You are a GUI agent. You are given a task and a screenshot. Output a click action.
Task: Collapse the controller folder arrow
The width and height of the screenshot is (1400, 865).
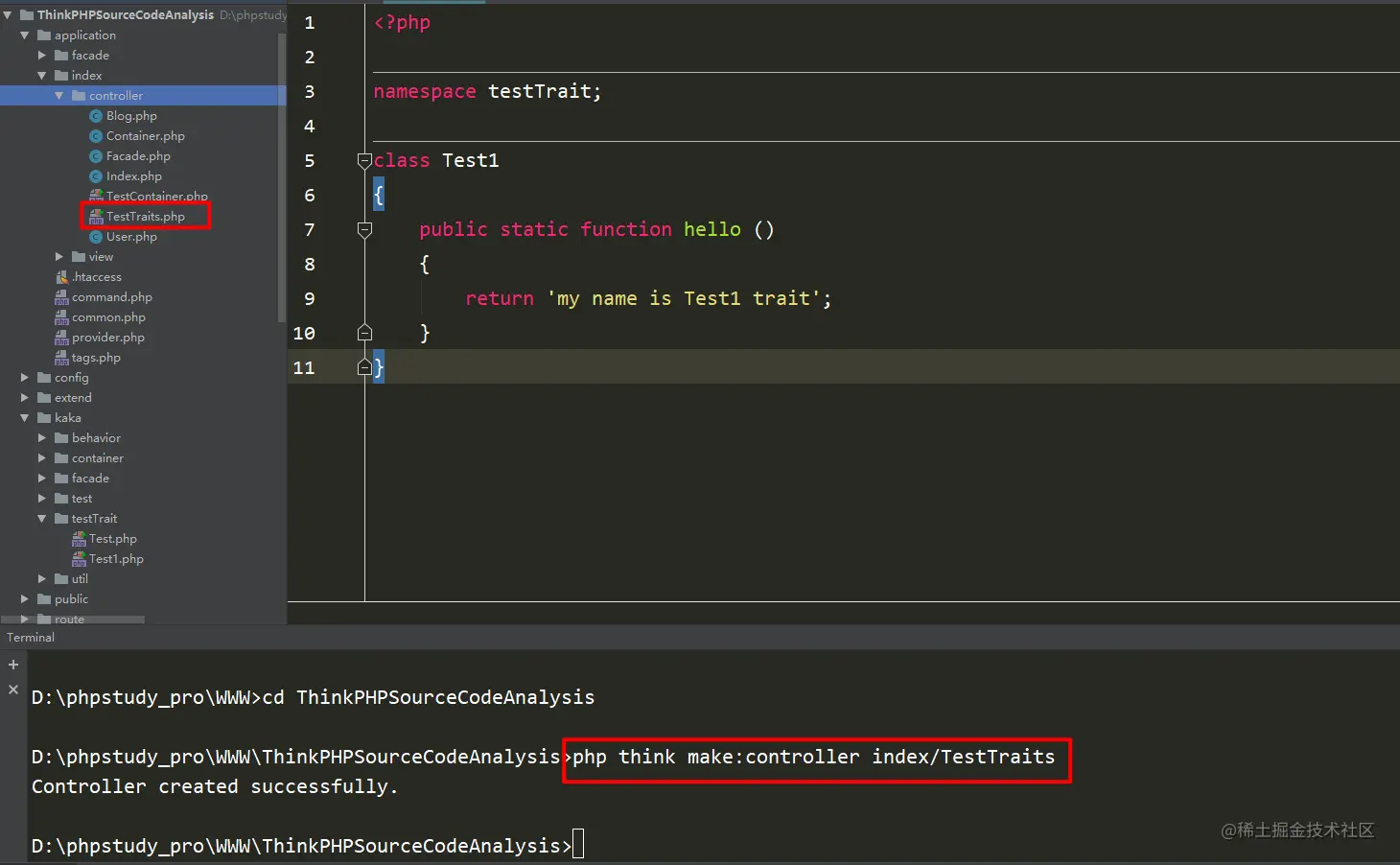(59, 96)
